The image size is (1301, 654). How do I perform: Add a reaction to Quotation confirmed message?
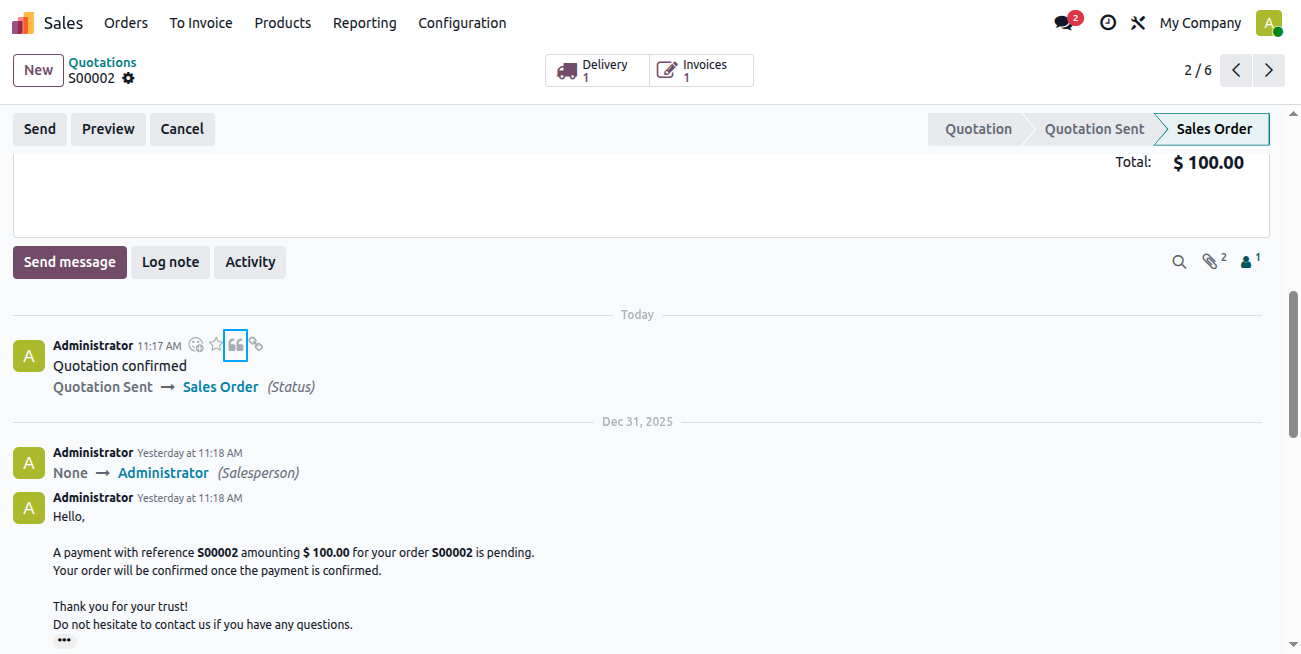coord(196,344)
